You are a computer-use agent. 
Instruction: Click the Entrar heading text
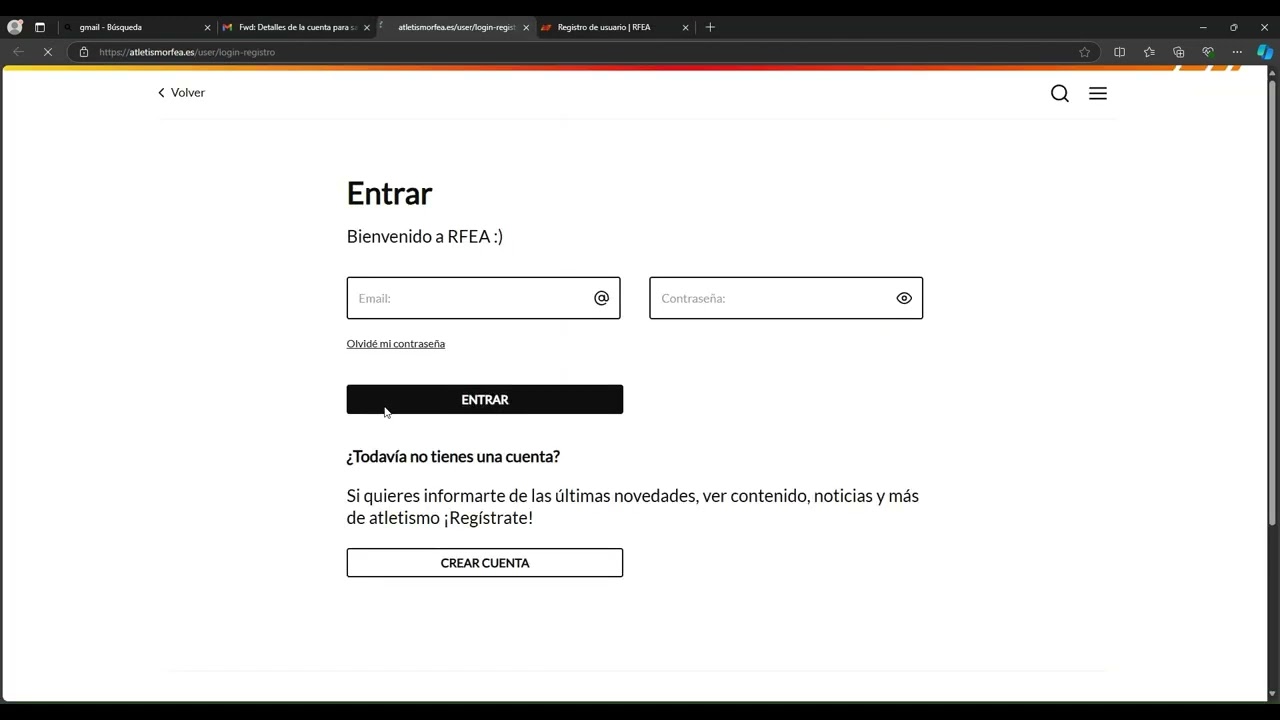click(389, 193)
